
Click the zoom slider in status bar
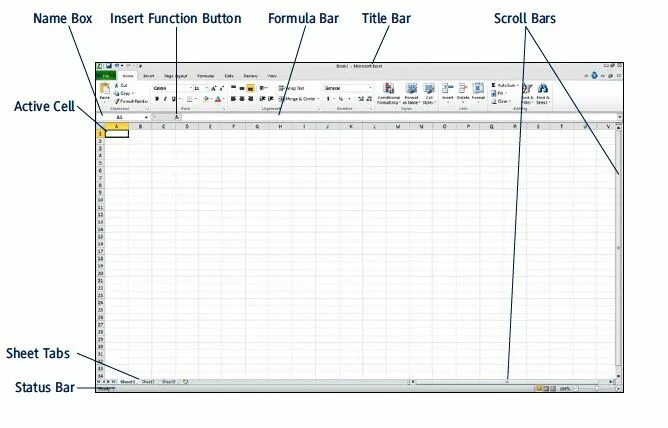596,389
